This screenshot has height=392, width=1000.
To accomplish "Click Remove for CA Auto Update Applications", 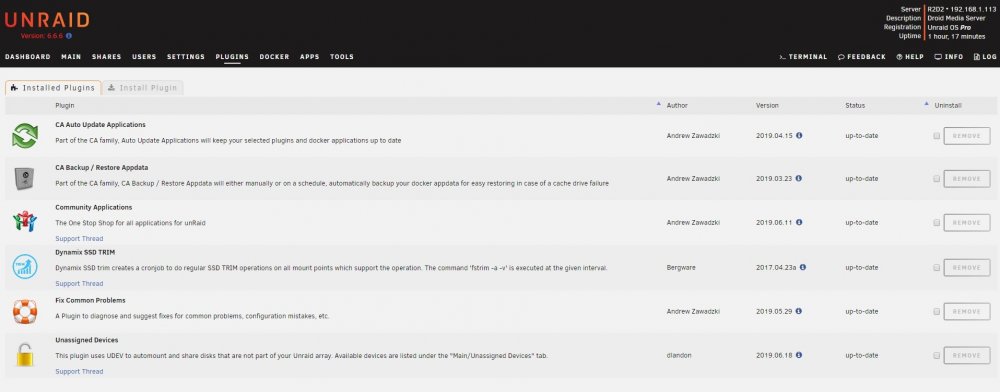I will coord(967,136).
